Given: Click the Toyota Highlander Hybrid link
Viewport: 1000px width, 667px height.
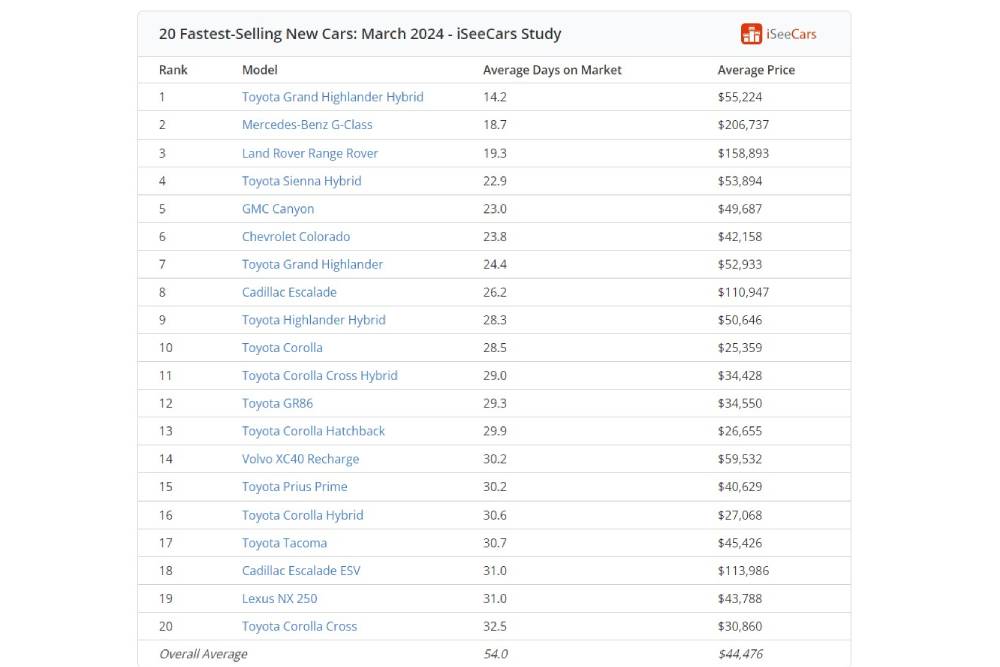Looking at the screenshot, I should (313, 320).
